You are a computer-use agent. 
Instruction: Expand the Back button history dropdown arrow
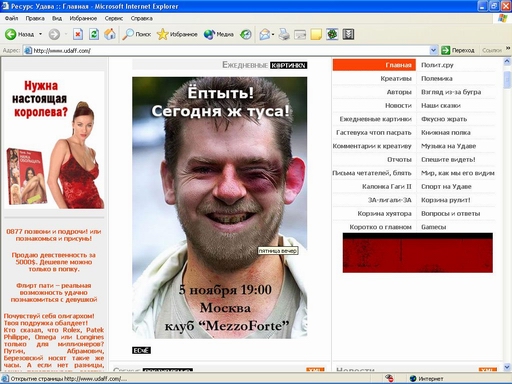[41, 34]
